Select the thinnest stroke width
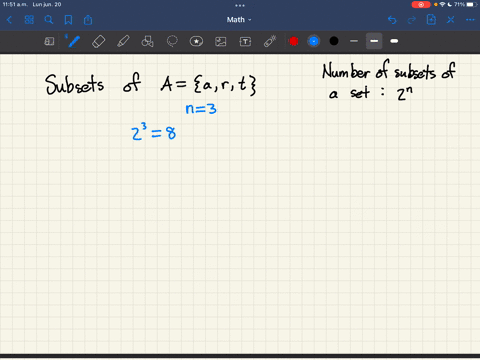 354,41
